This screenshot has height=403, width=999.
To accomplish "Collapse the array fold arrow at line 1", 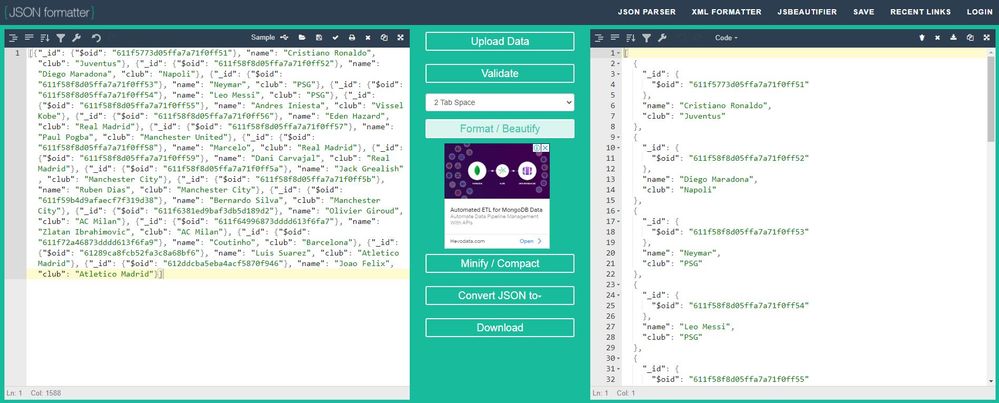I will click(619, 53).
